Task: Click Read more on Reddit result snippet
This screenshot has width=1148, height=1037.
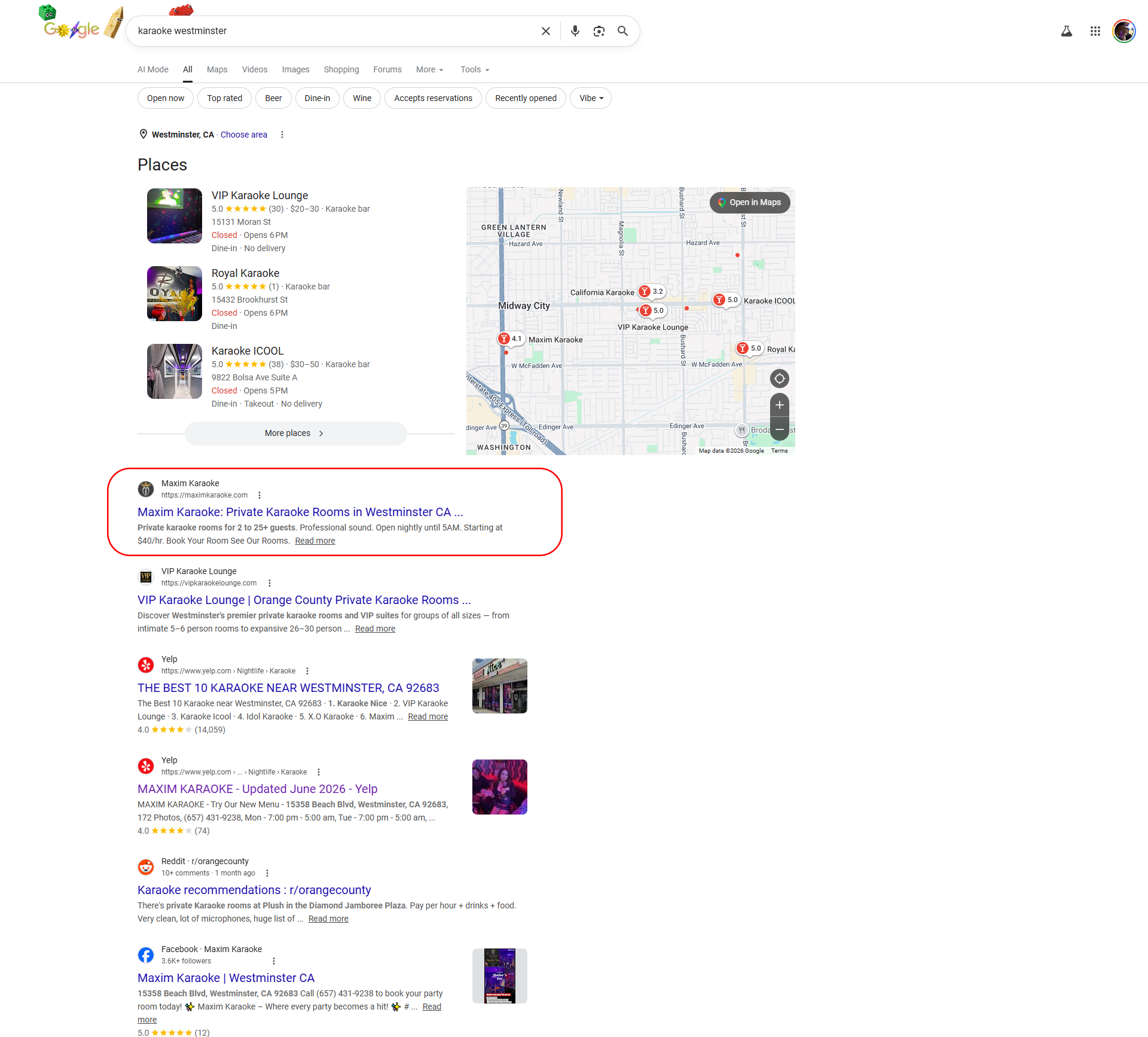Action: tap(328, 919)
